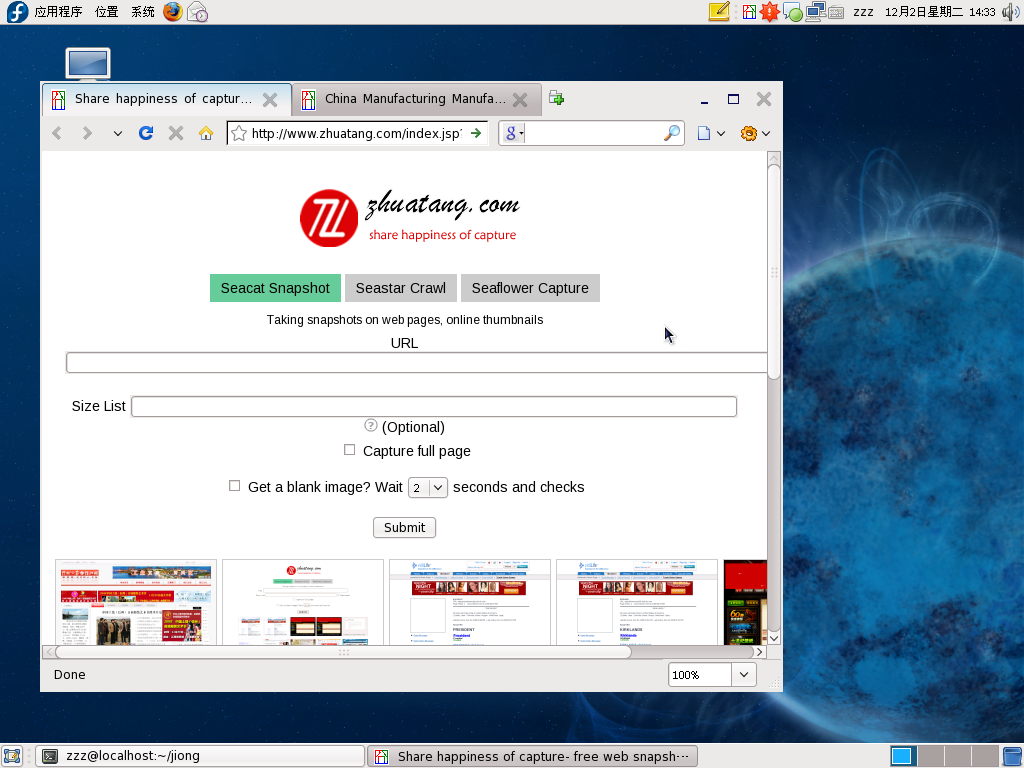Click the scroll right arrow
The height and width of the screenshot is (768, 1024).
click(x=760, y=652)
